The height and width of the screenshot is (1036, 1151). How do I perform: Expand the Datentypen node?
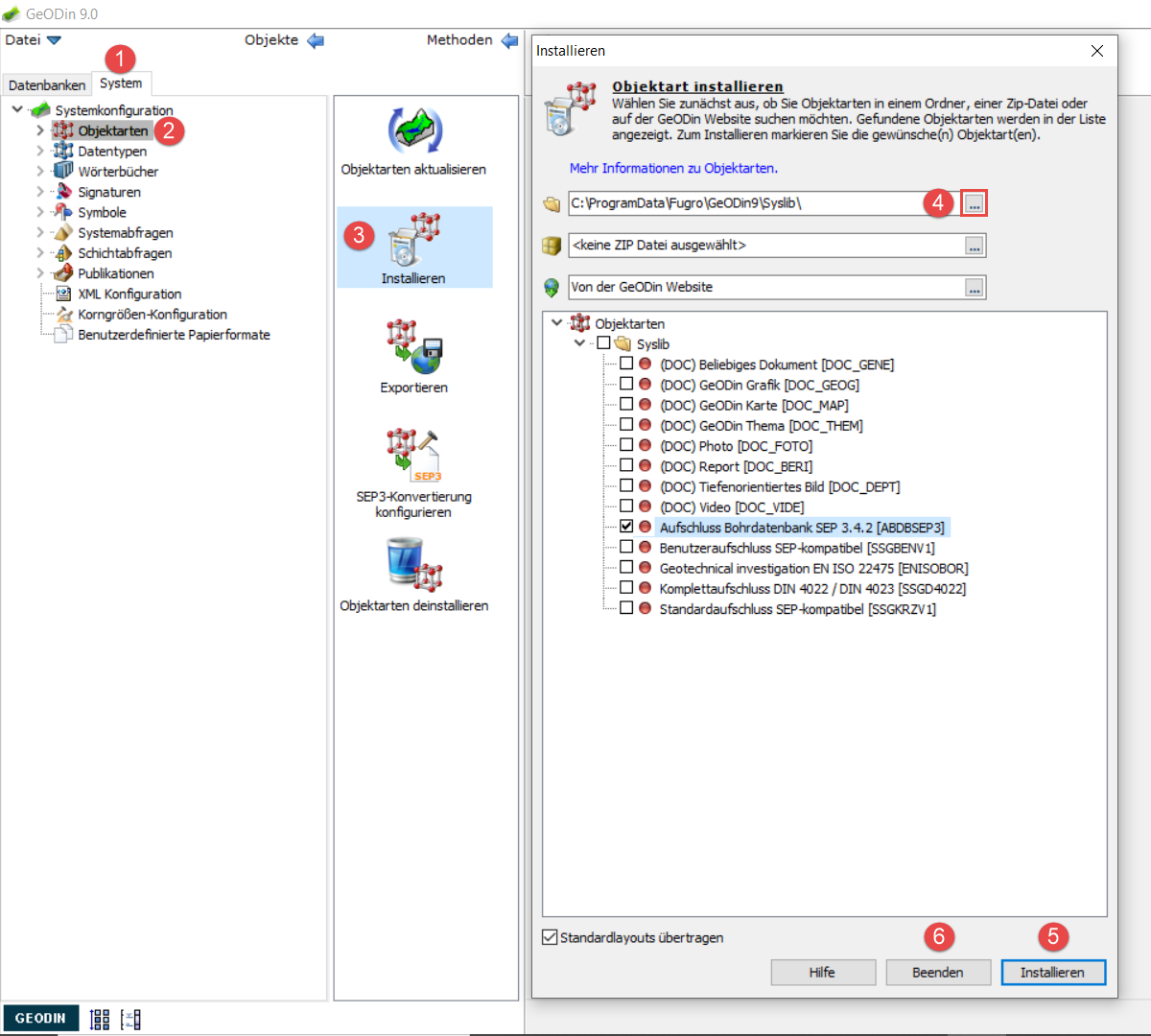pyautogui.click(x=40, y=151)
